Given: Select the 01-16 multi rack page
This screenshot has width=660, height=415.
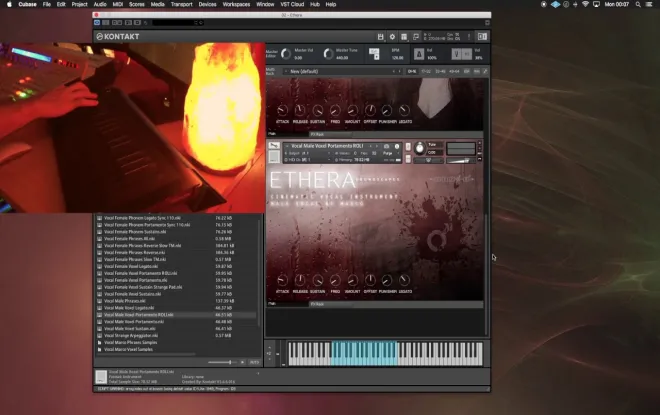Looking at the screenshot, I should [412, 72].
